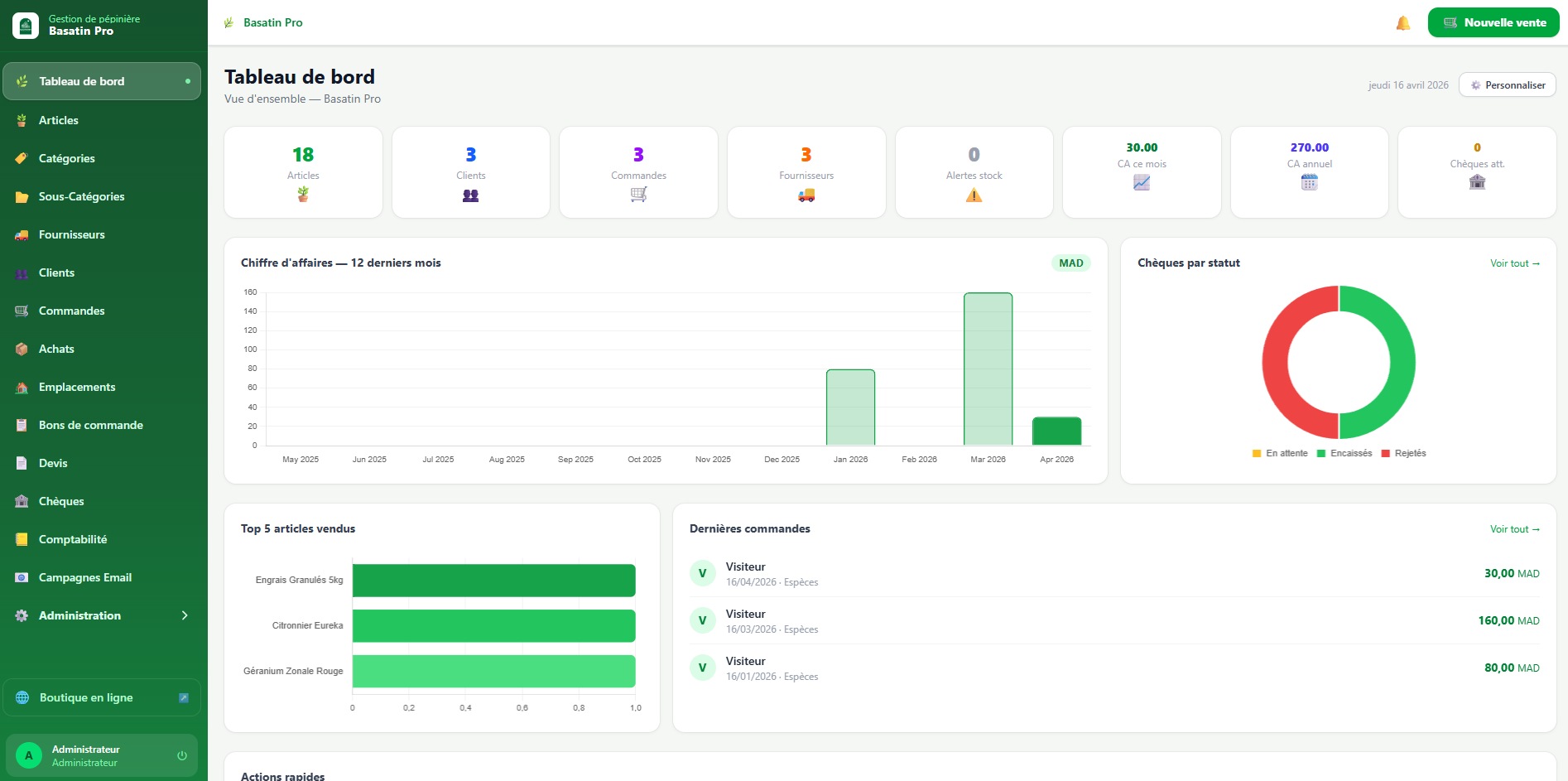The image size is (1568, 781).
Task: Toggle the Rejetés legend series
Action: tap(1403, 454)
